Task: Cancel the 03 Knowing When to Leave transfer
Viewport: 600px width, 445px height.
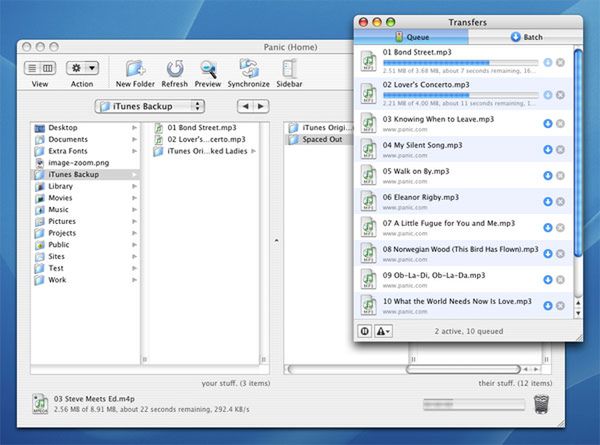Action: tap(561, 124)
